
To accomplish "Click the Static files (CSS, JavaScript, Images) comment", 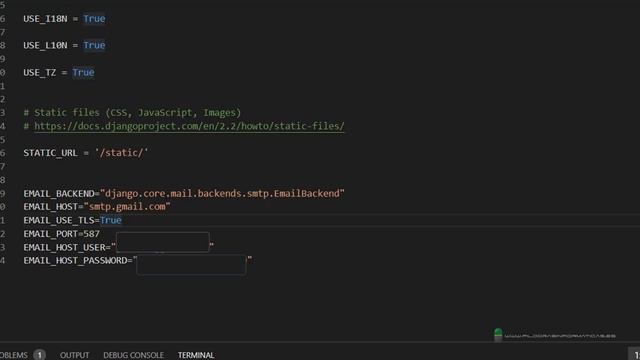I will coord(132,113).
